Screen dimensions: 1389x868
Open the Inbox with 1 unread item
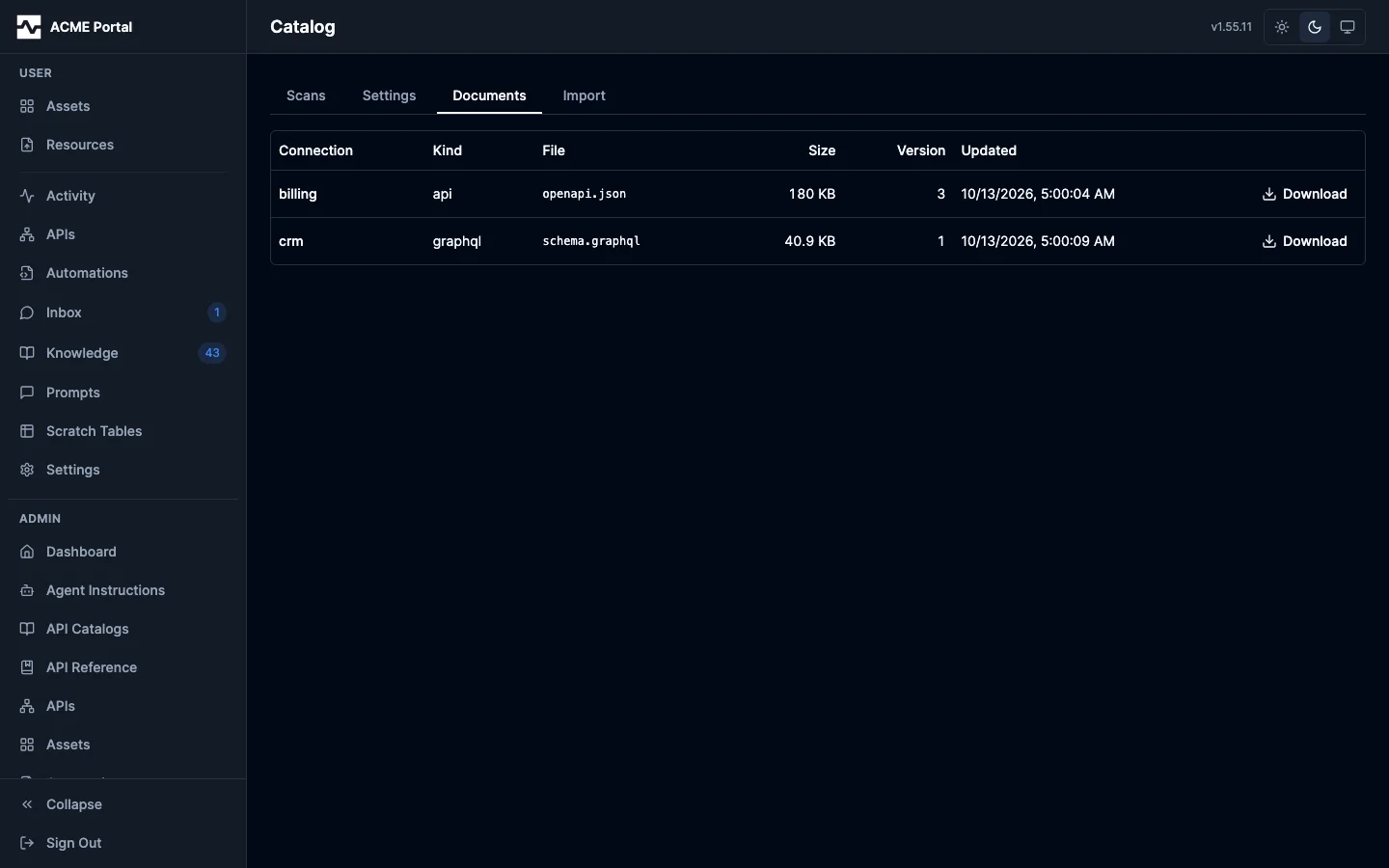point(123,312)
